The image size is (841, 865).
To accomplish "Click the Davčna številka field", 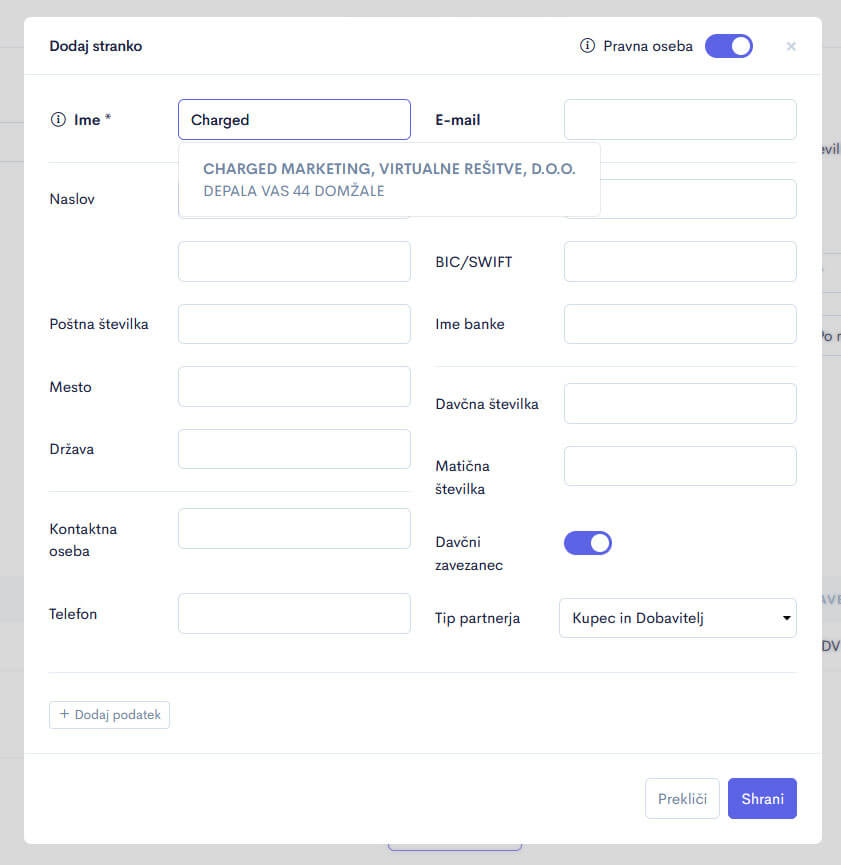I will point(680,404).
